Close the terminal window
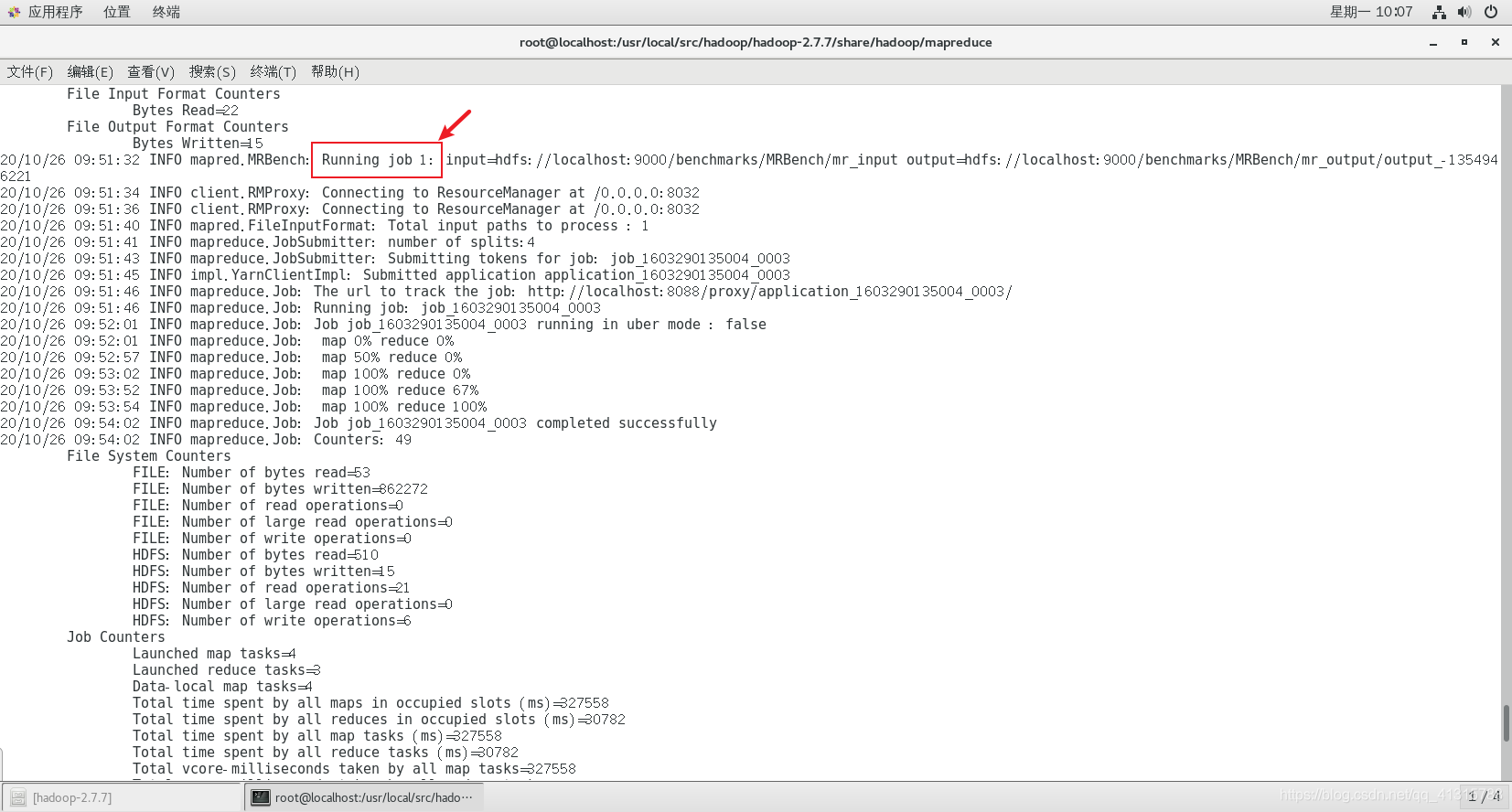Screen dimensions: 1512x812 pos(1496,42)
